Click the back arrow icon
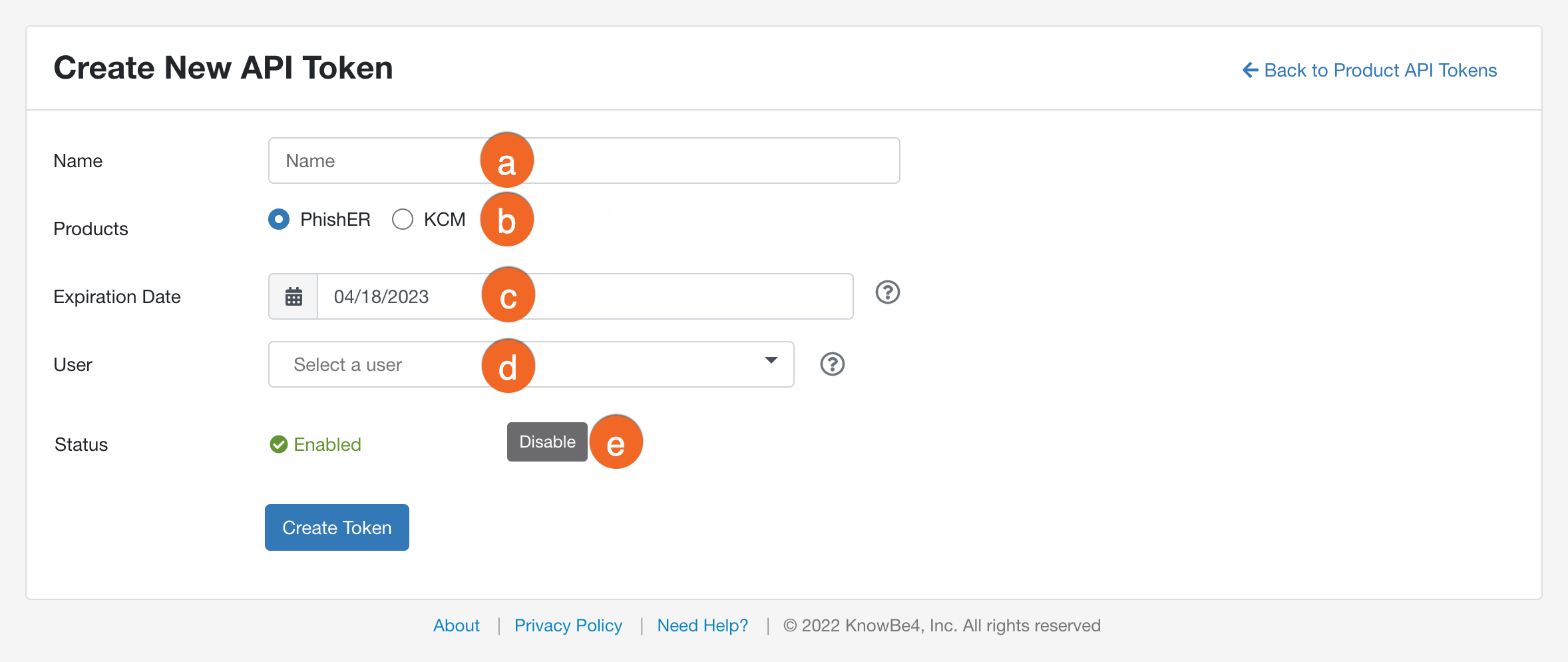Screen dimensions: 1568x662 [x=1249, y=69]
